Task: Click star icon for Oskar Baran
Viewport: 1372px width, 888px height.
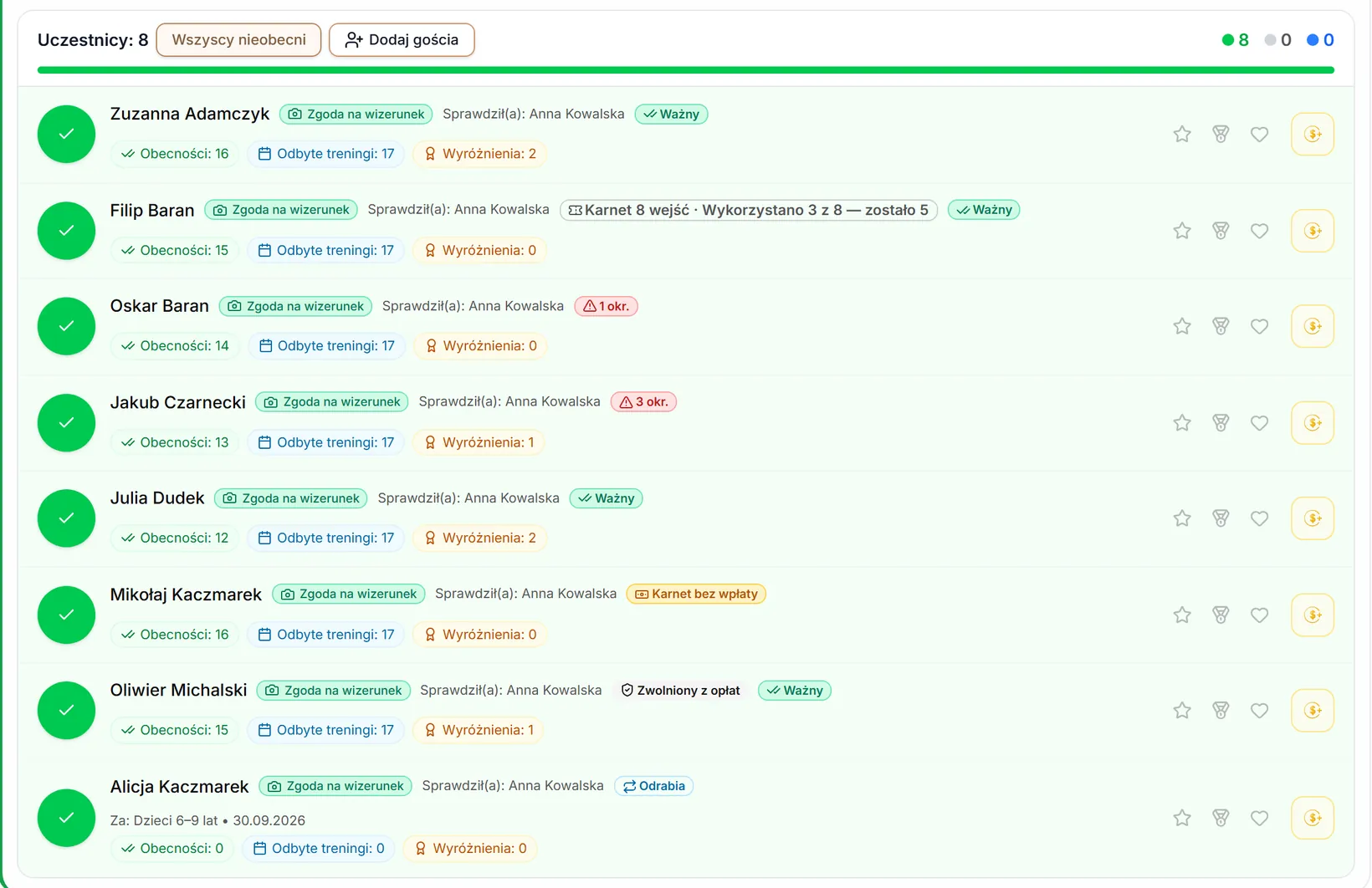Action: tap(1181, 326)
